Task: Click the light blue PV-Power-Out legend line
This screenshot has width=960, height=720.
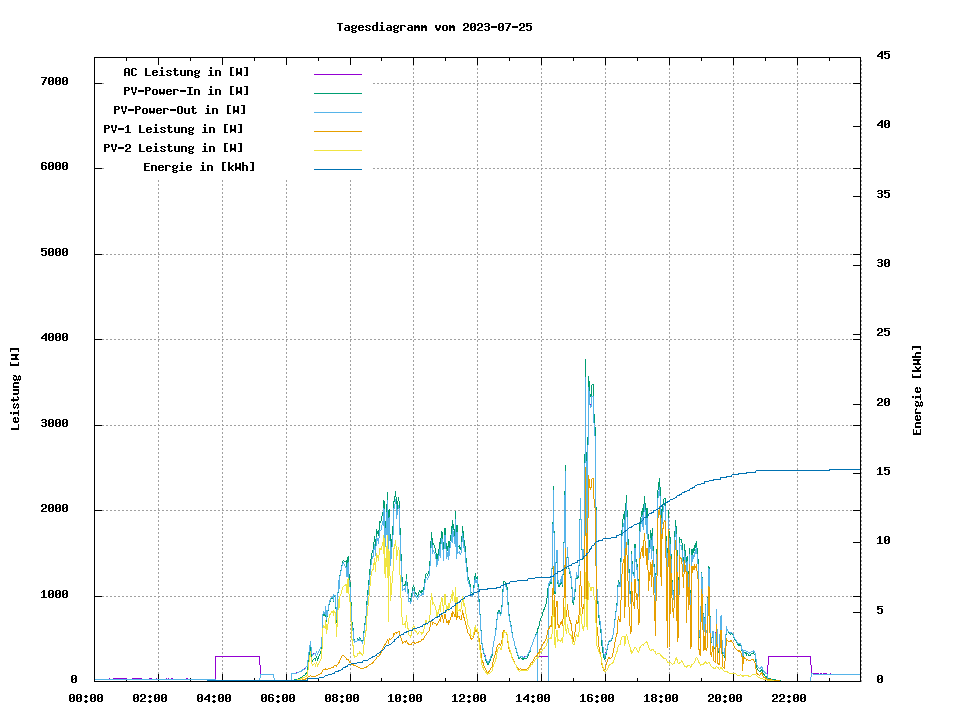Action: 337,112
